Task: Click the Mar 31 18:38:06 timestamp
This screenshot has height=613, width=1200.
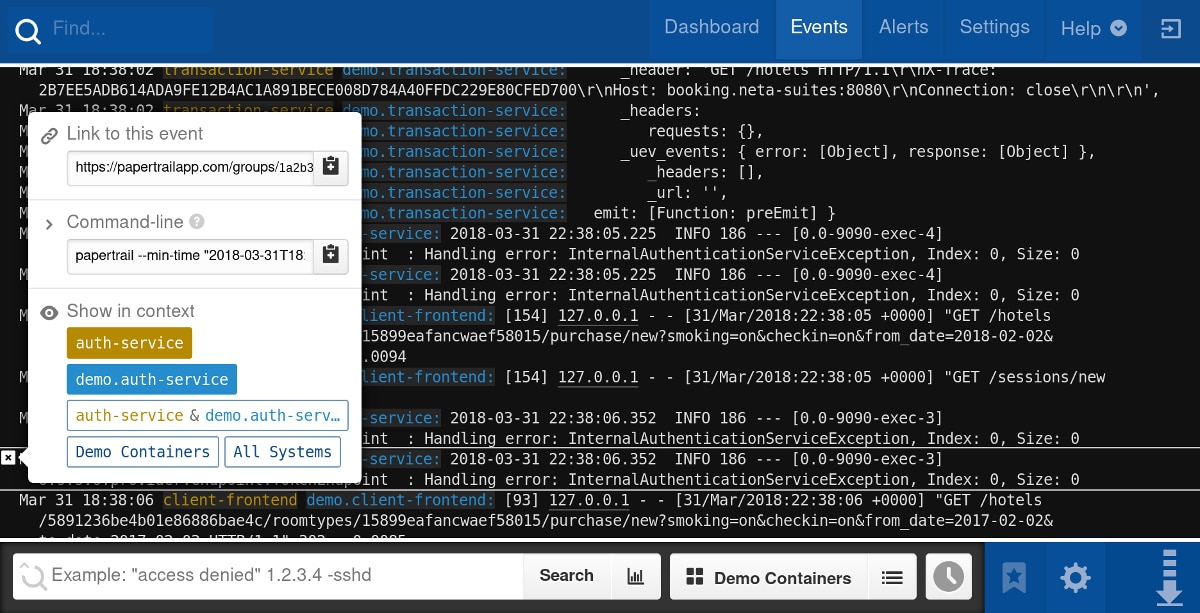Action: point(86,500)
